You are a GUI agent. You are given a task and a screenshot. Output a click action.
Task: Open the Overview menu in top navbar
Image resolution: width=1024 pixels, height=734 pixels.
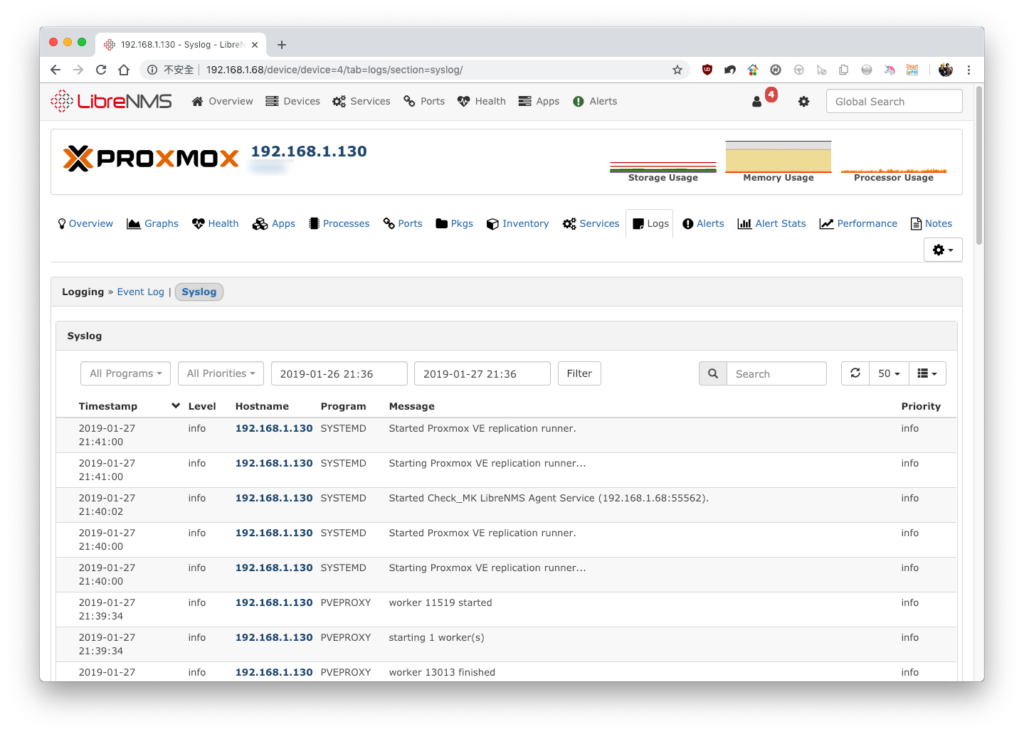(223, 101)
